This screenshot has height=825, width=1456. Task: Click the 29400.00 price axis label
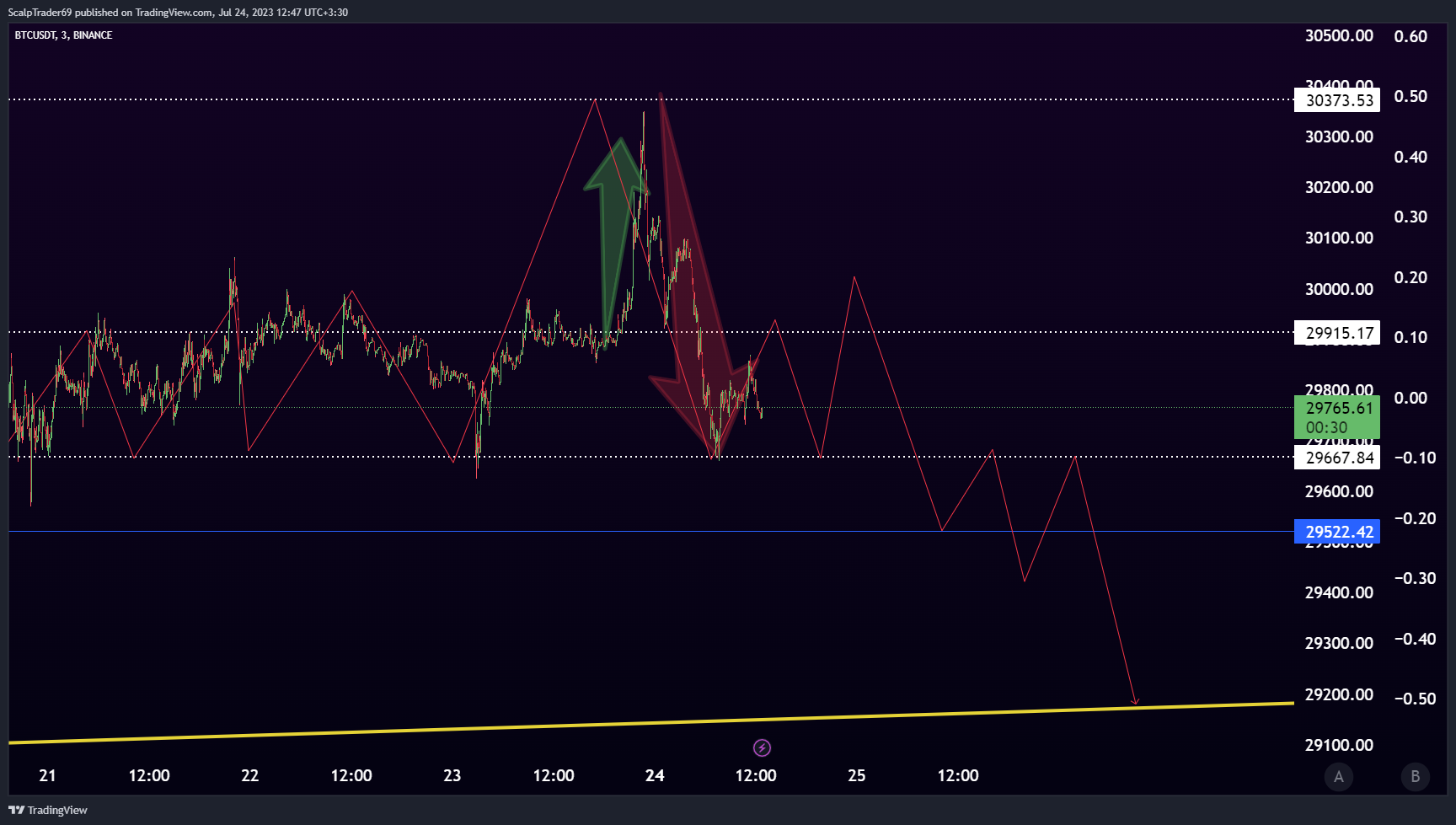point(1339,592)
